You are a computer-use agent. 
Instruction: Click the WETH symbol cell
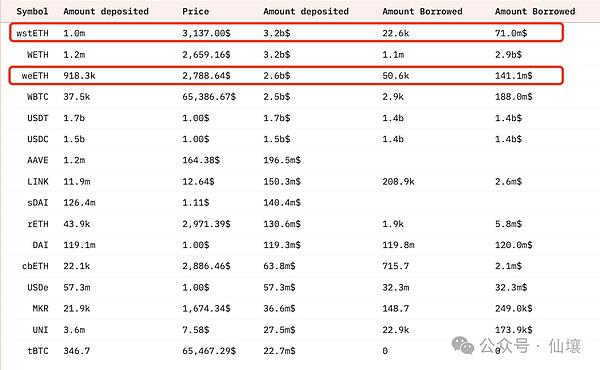point(38,54)
